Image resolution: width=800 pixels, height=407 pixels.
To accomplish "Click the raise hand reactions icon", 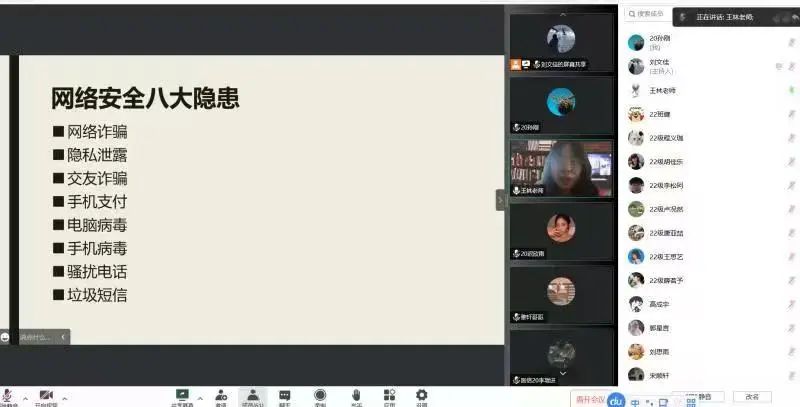I will [356, 396].
